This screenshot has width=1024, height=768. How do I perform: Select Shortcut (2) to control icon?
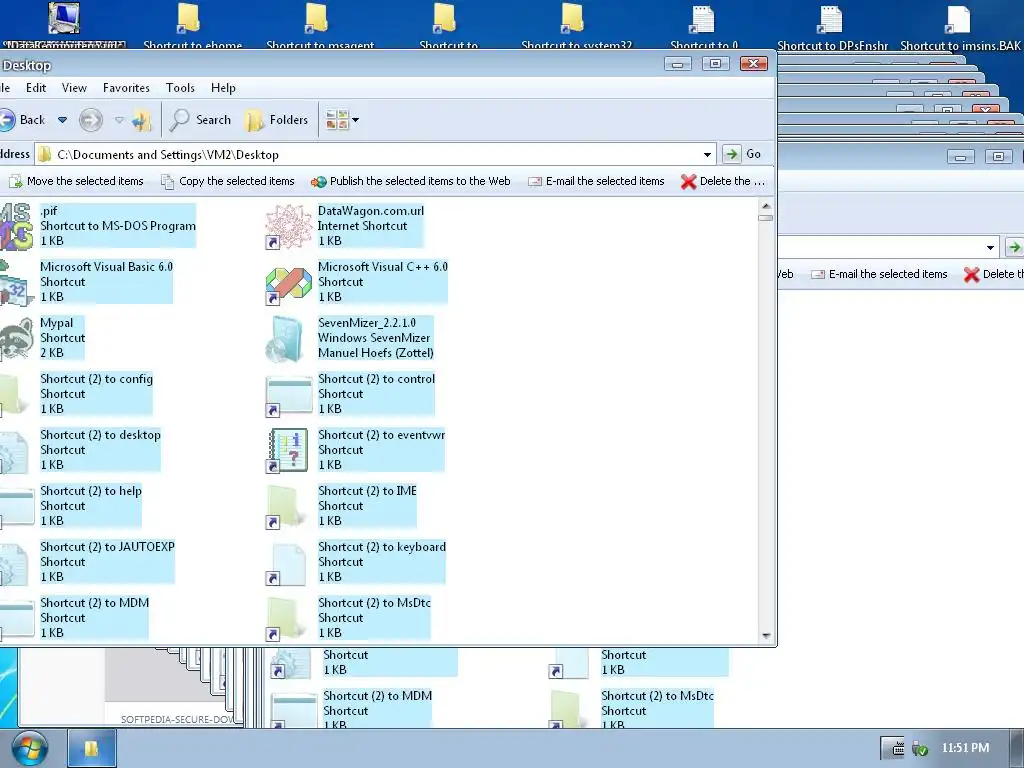click(288, 394)
